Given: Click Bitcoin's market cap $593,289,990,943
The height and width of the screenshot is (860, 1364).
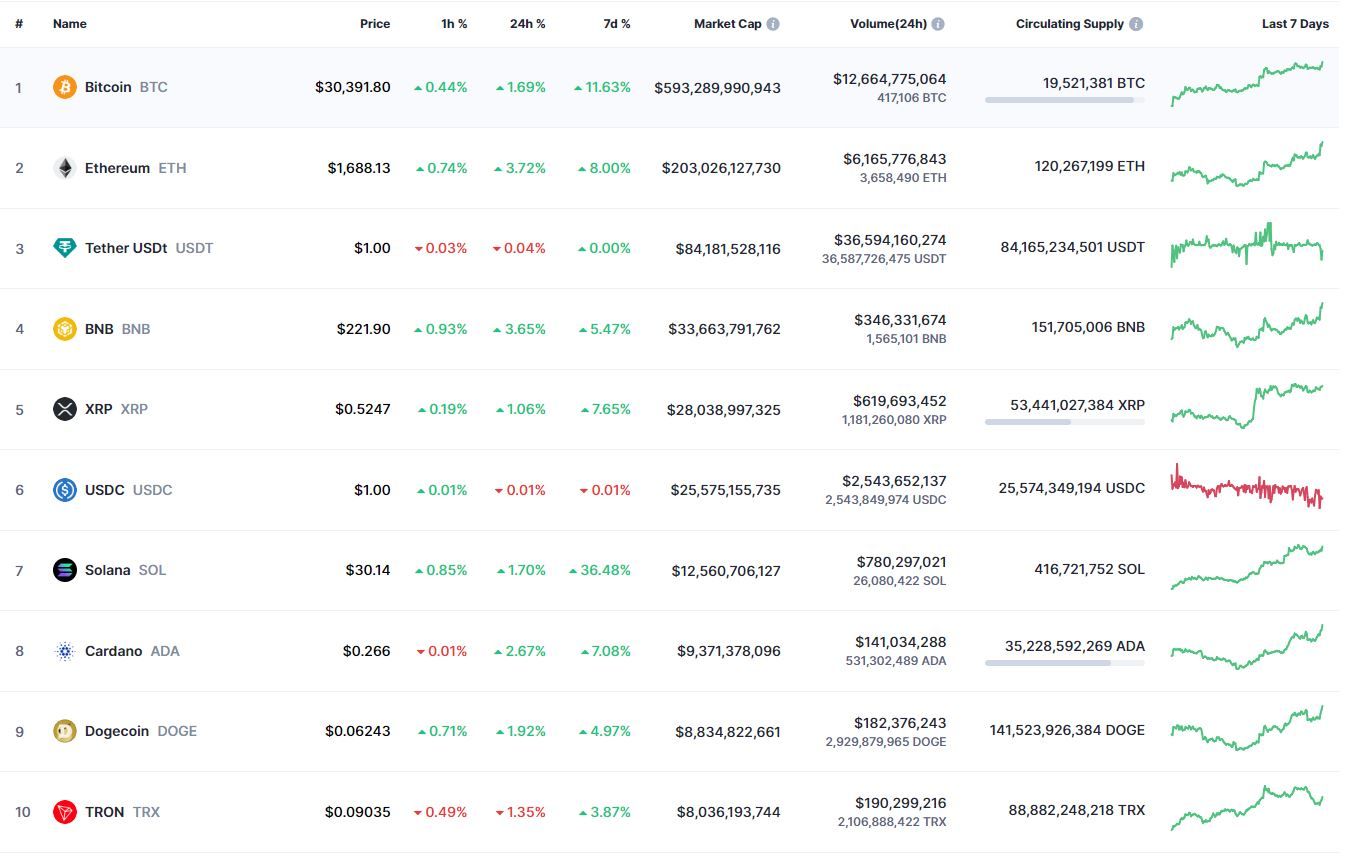Looking at the screenshot, I should coord(718,88).
